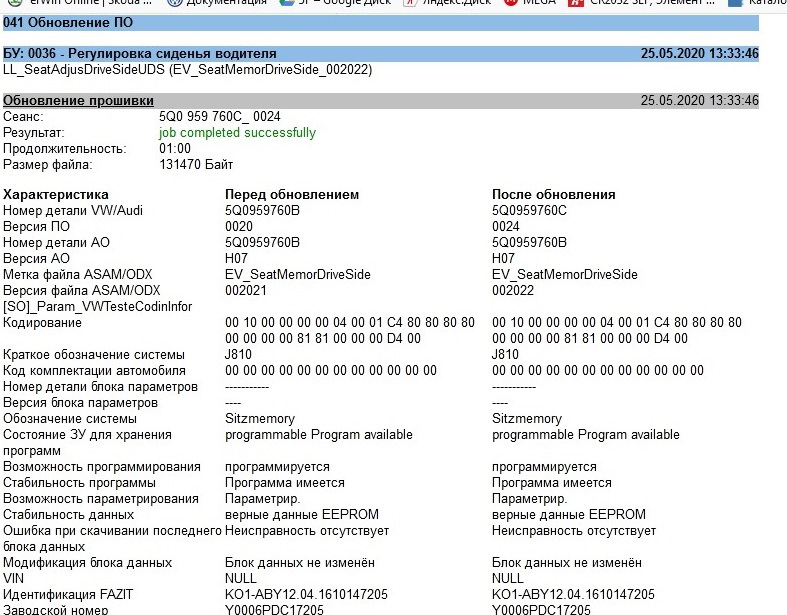Select the green 'job completed successfully' result

pos(237,133)
